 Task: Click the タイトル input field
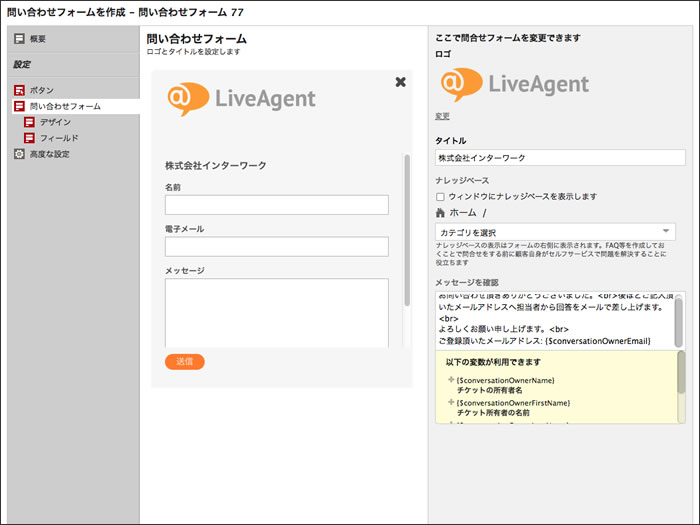(560, 158)
